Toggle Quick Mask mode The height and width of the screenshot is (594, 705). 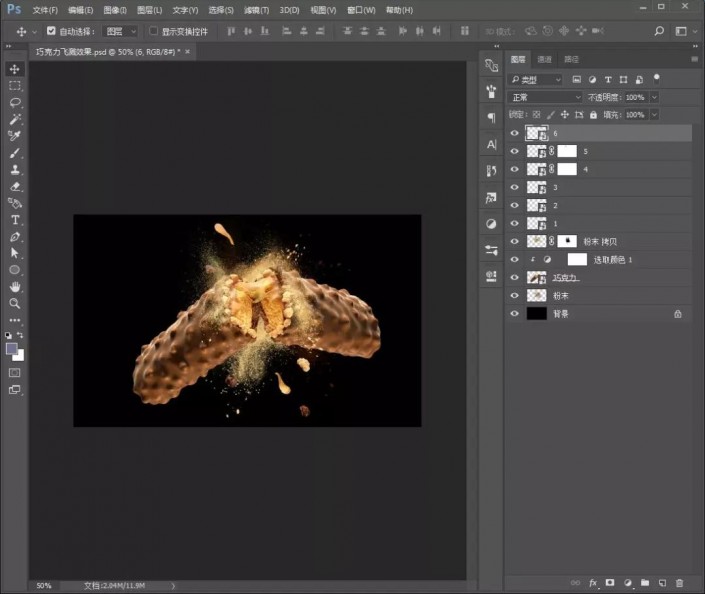click(x=14, y=372)
